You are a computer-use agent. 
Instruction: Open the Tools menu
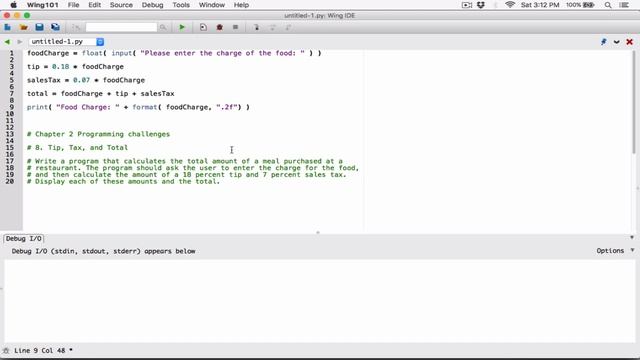[181, 5]
